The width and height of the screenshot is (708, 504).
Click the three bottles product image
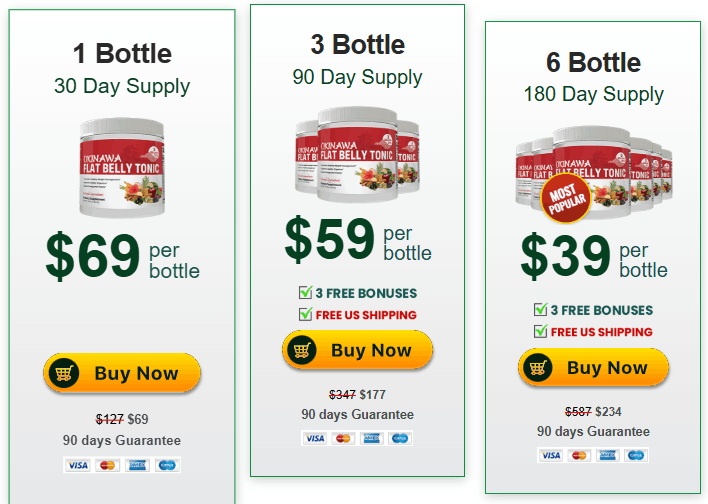coord(357,148)
